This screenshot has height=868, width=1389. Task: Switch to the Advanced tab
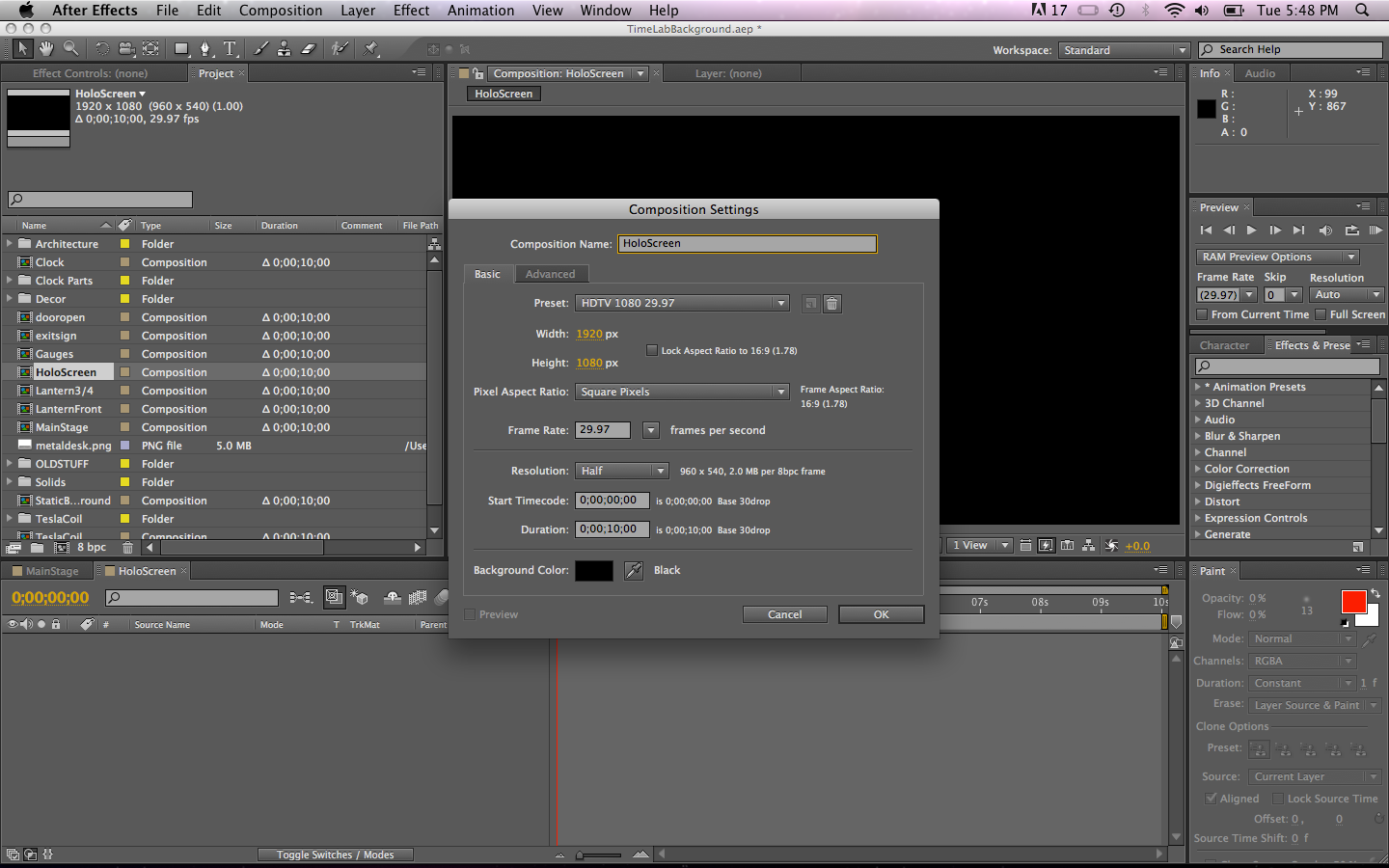tap(550, 274)
